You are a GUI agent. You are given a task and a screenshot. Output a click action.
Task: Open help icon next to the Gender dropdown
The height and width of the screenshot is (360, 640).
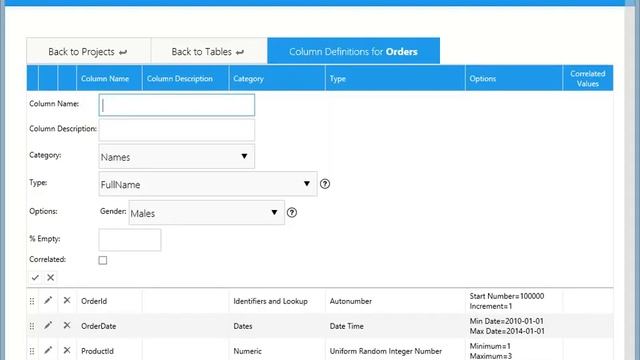(x=292, y=212)
